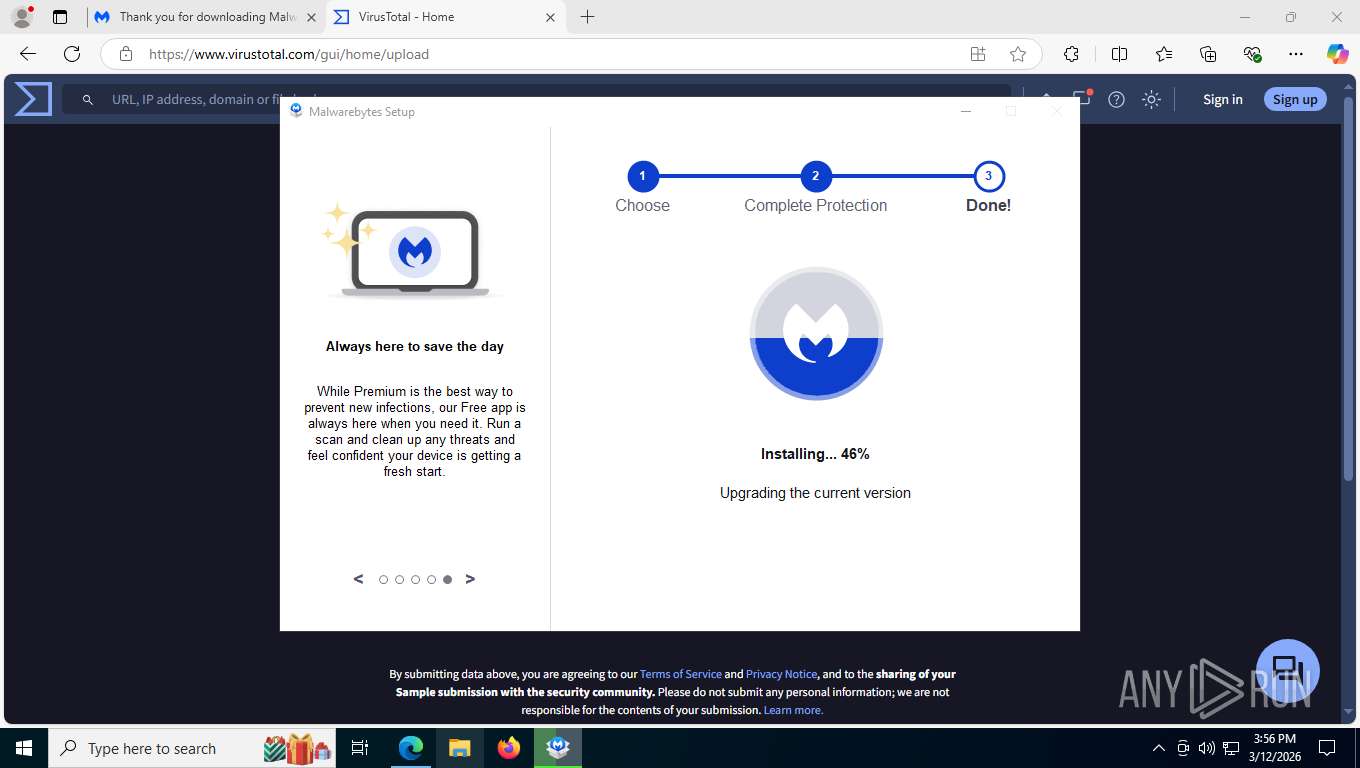
Task: Click the VirusTotal Sign in link
Action: tap(1222, 99)
